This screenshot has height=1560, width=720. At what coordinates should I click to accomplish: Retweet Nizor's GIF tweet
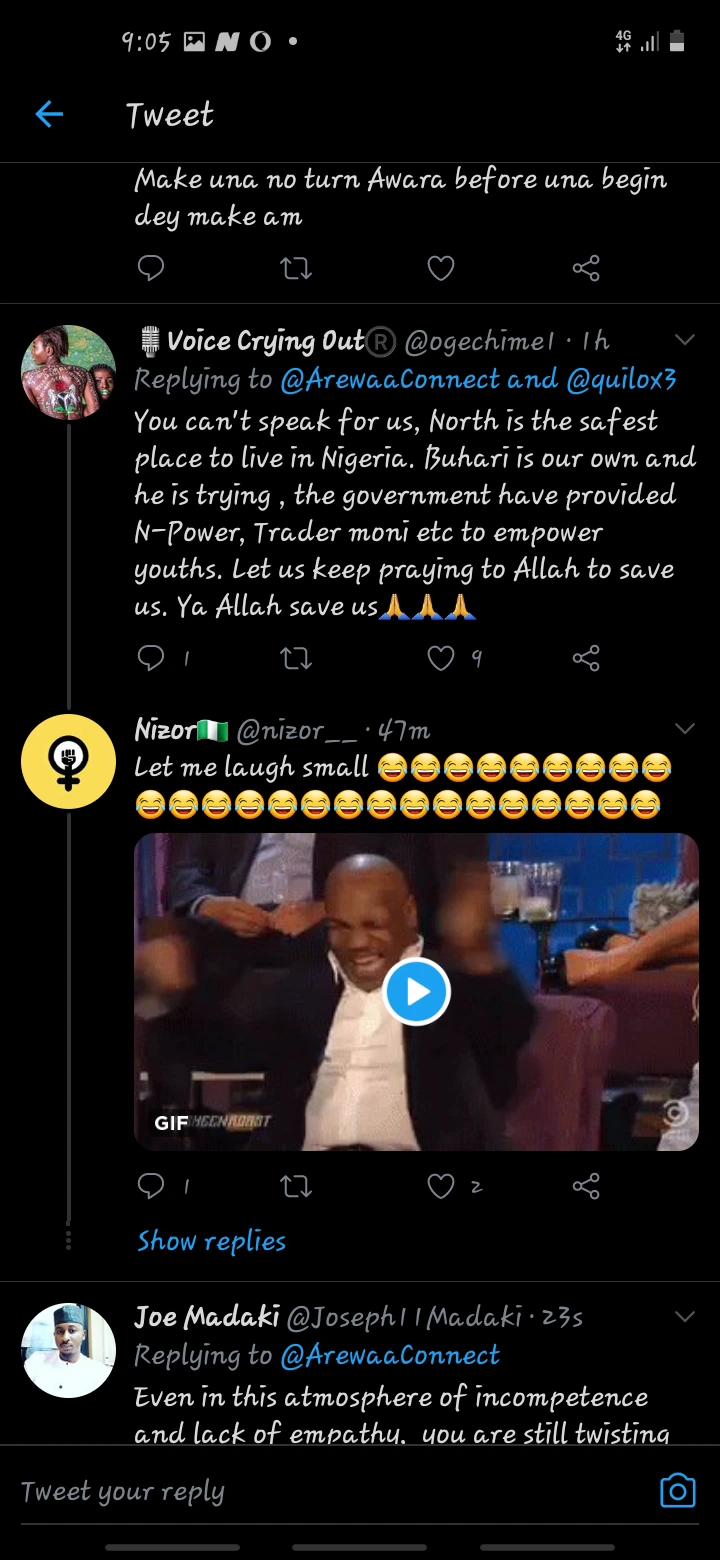click(x=296, y=1186)
